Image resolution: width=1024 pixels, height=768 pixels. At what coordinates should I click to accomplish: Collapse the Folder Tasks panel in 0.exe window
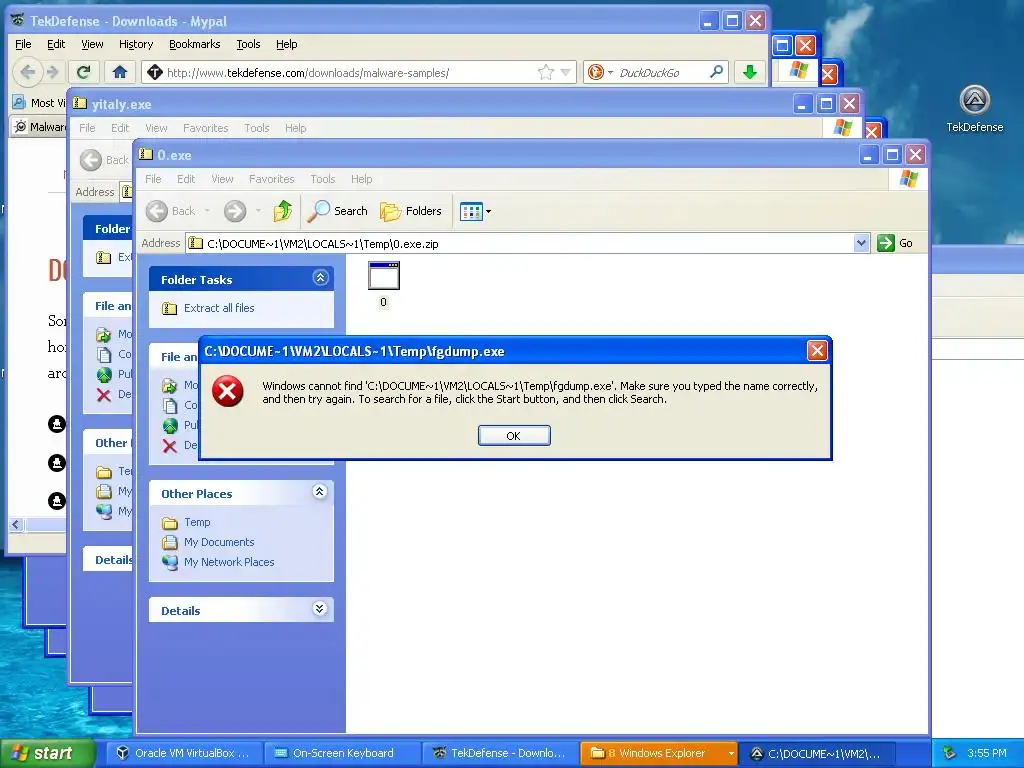[320, 278]
